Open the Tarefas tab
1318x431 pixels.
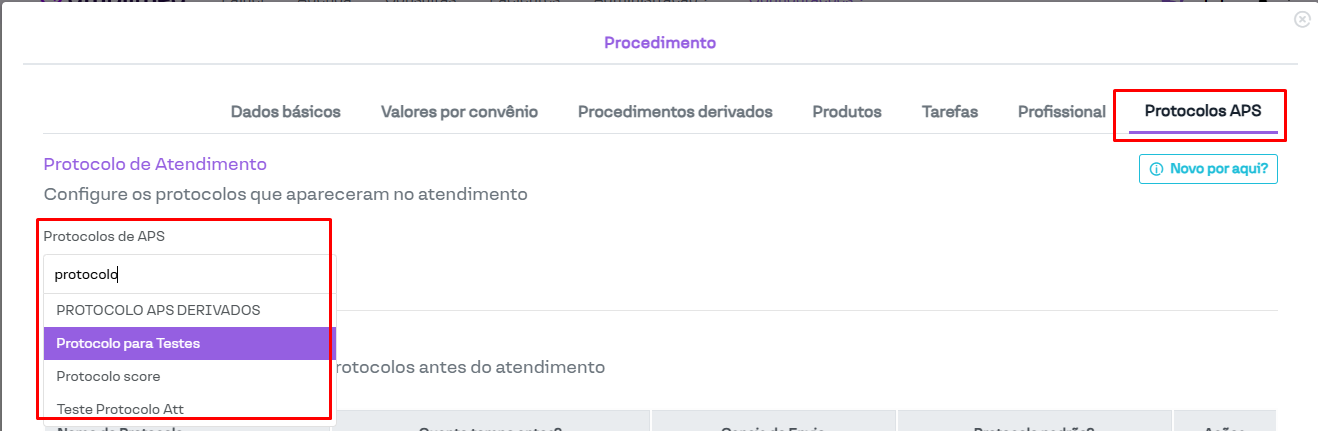(x=950, y=112)
